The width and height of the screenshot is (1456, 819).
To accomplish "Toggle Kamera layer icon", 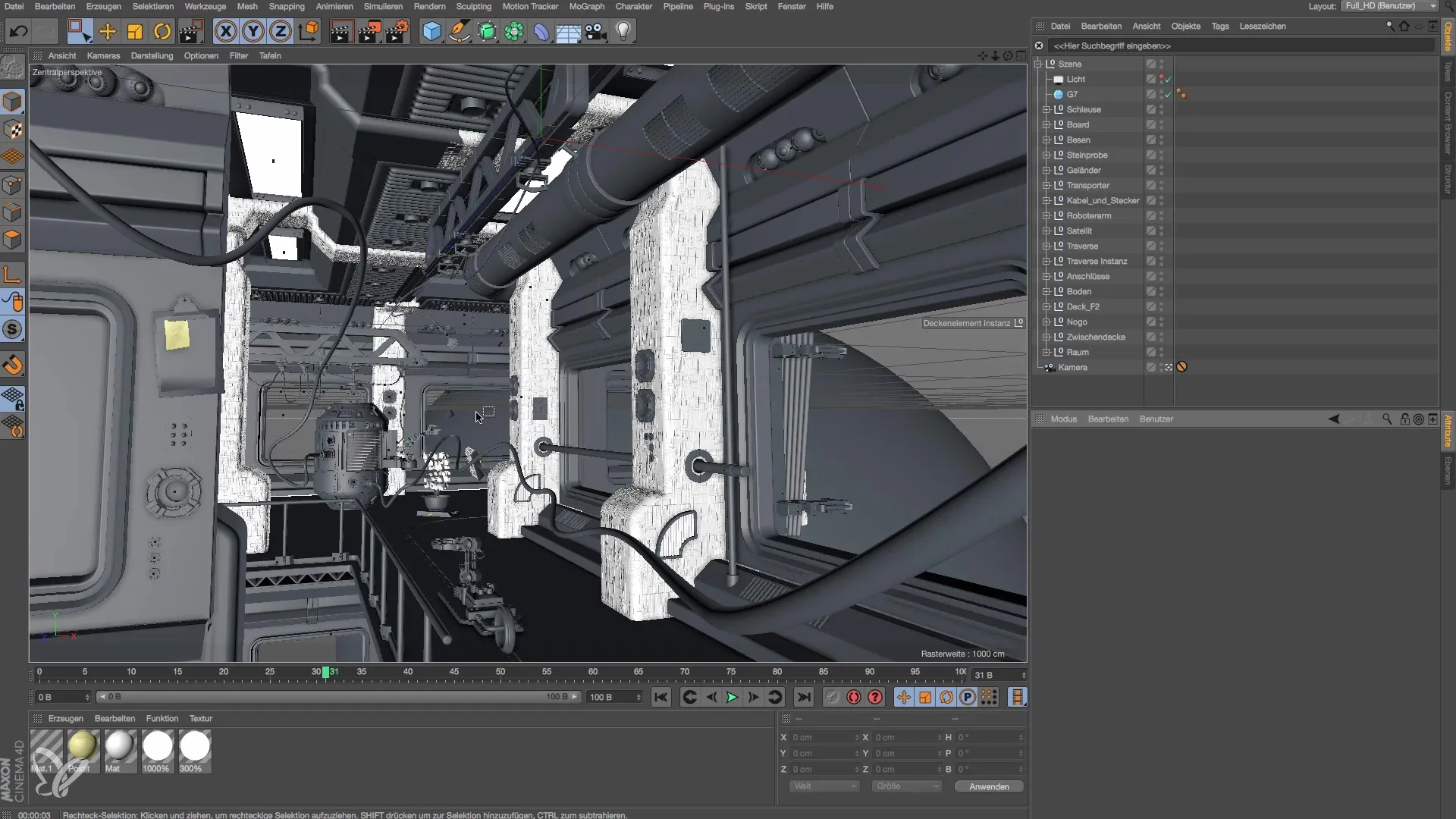I will [1150, 367].
